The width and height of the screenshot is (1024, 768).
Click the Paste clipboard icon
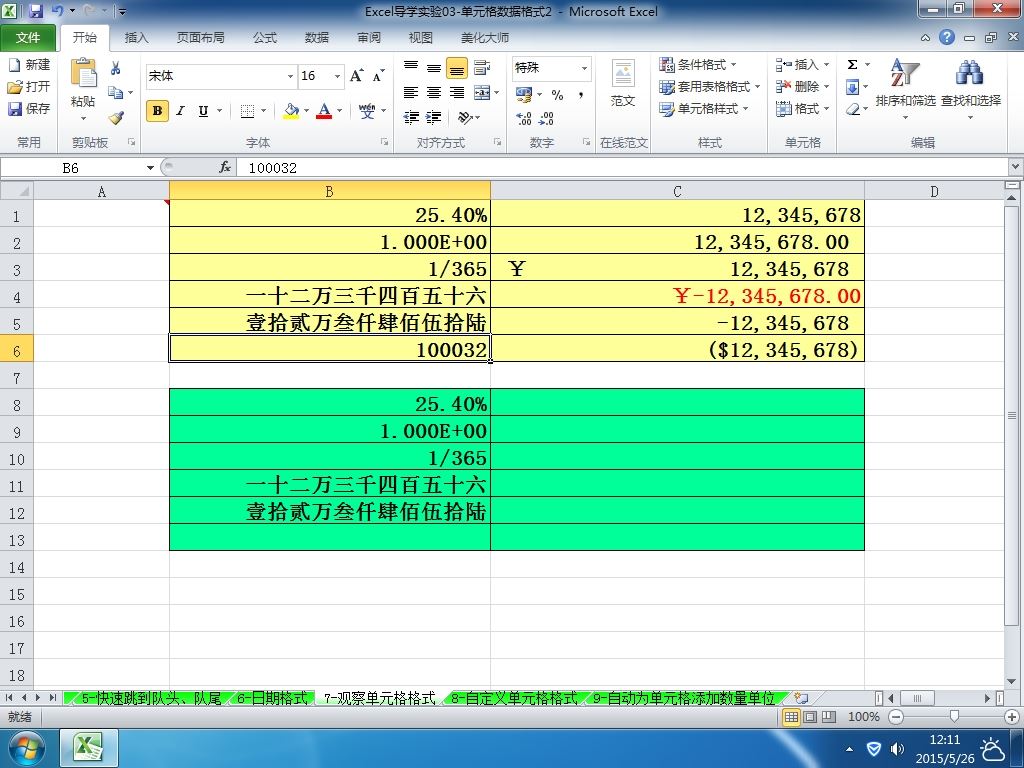84,73
